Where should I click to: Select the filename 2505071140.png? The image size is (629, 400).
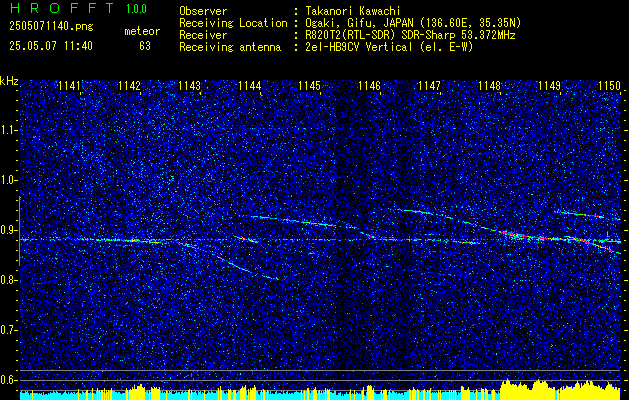tap(51, 27)
